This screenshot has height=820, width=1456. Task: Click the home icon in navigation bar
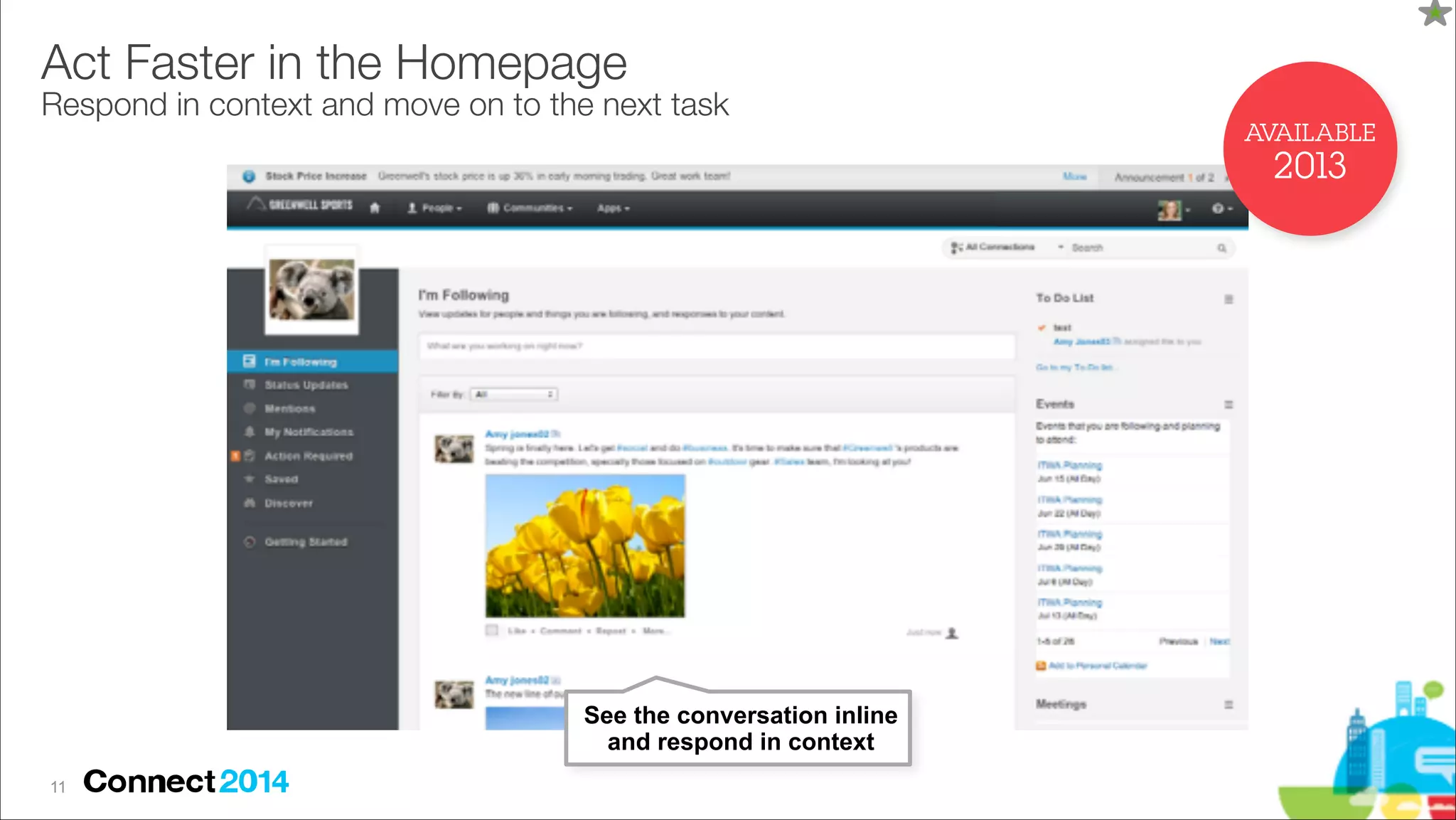pos(375,208)
